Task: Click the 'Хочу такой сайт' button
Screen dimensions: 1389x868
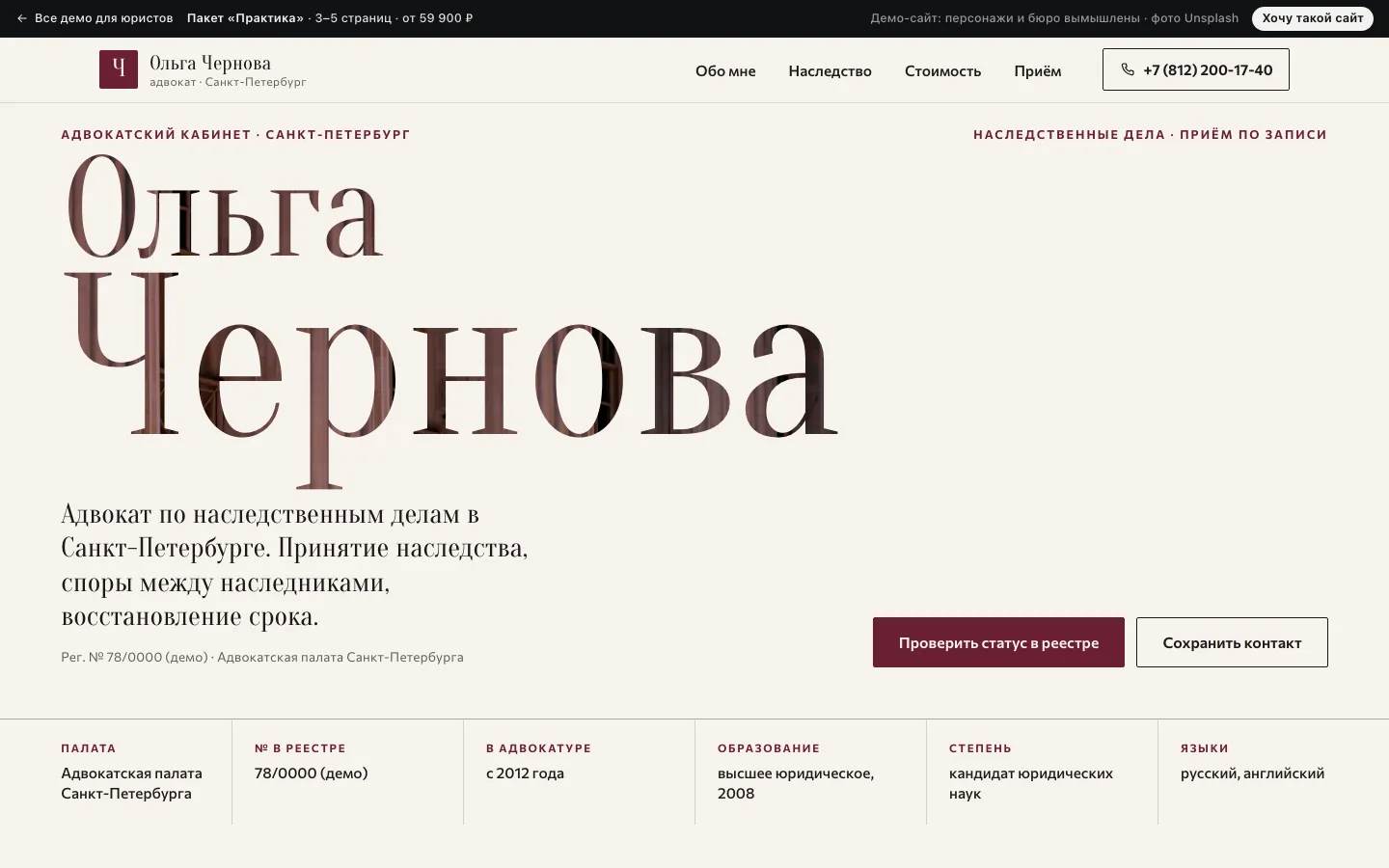Action: 1313,18
